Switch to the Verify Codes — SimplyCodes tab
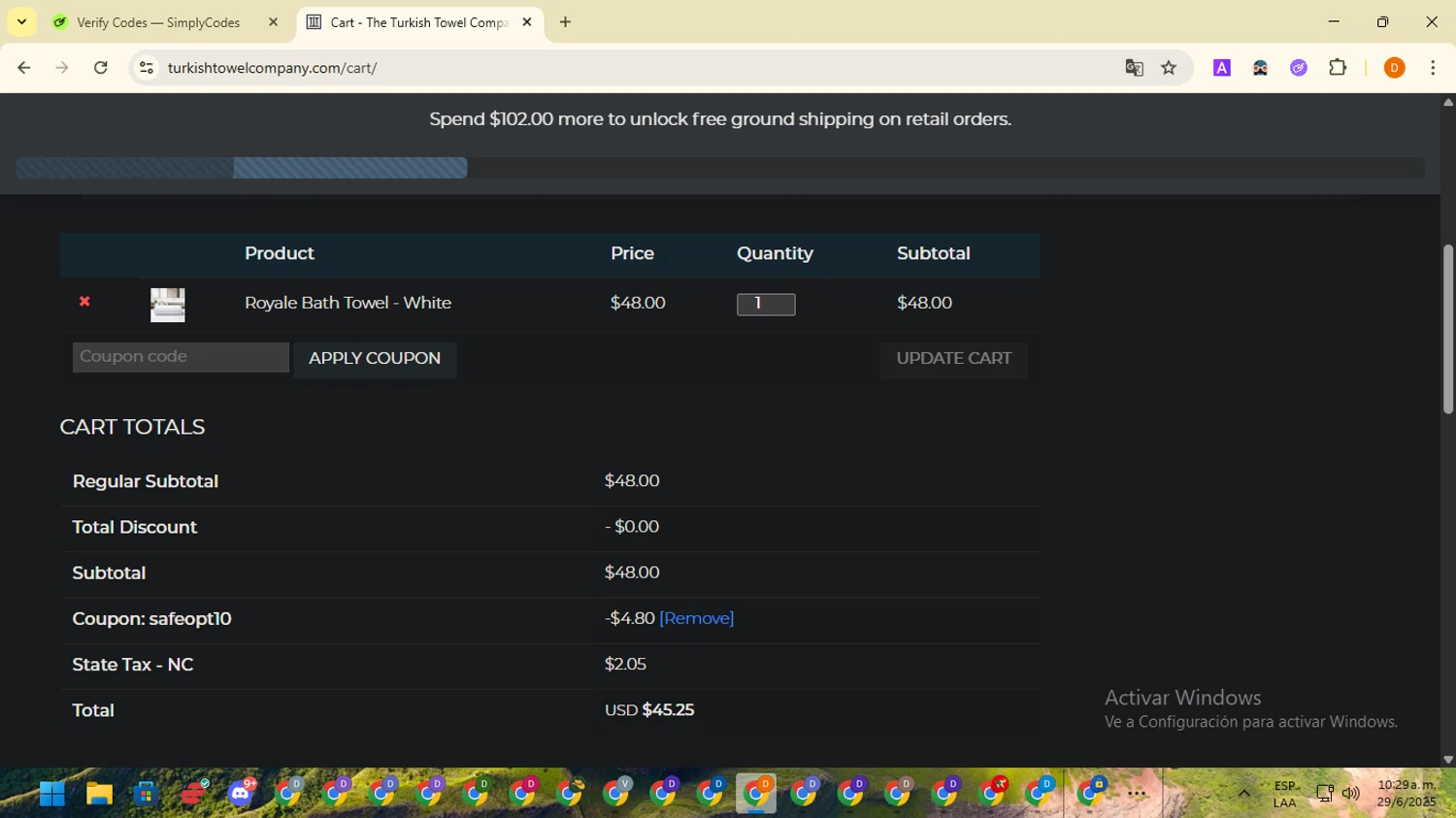The image size is (1456, 818). [158, 22]
